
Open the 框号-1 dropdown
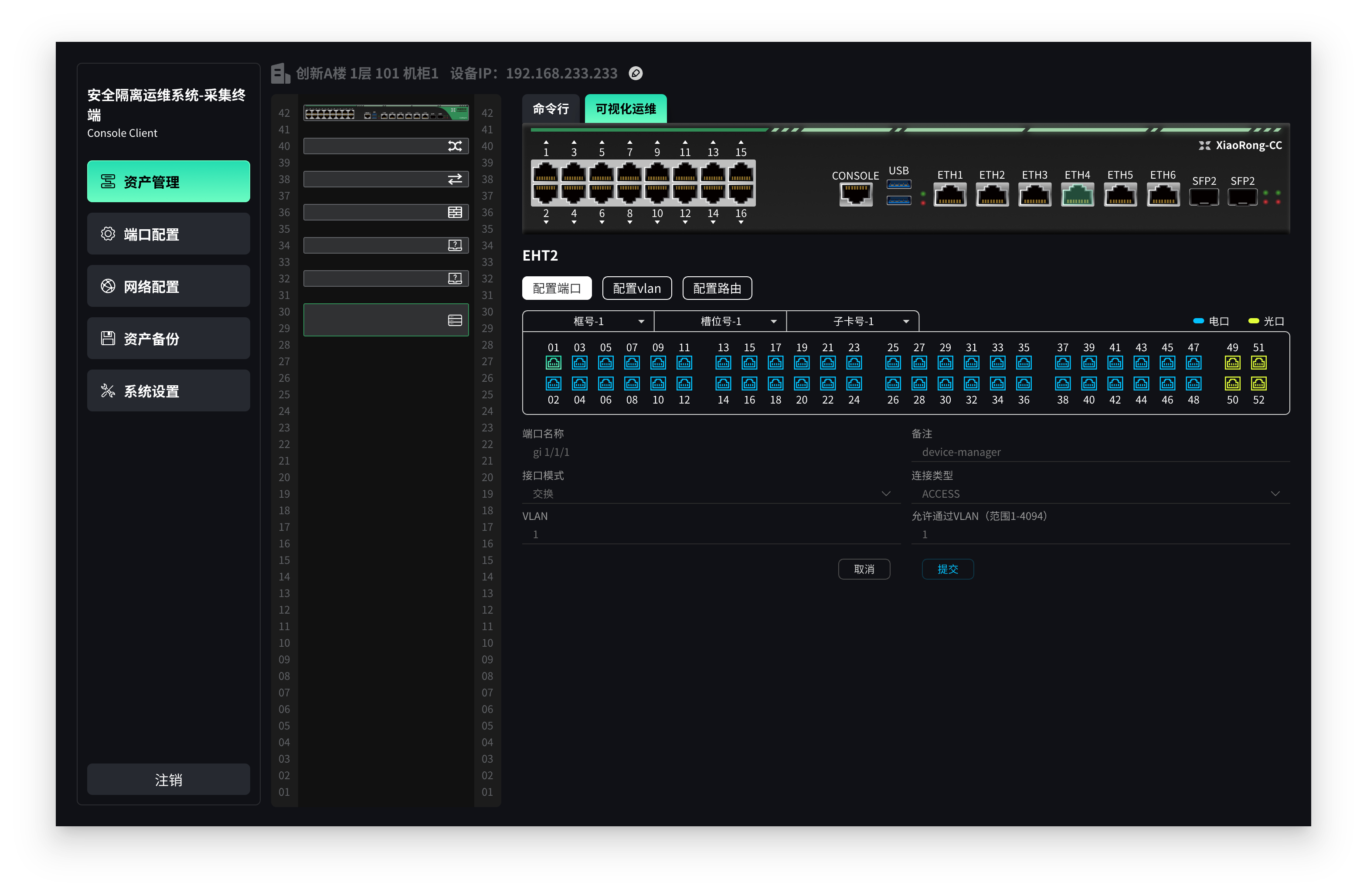(589, 321)
